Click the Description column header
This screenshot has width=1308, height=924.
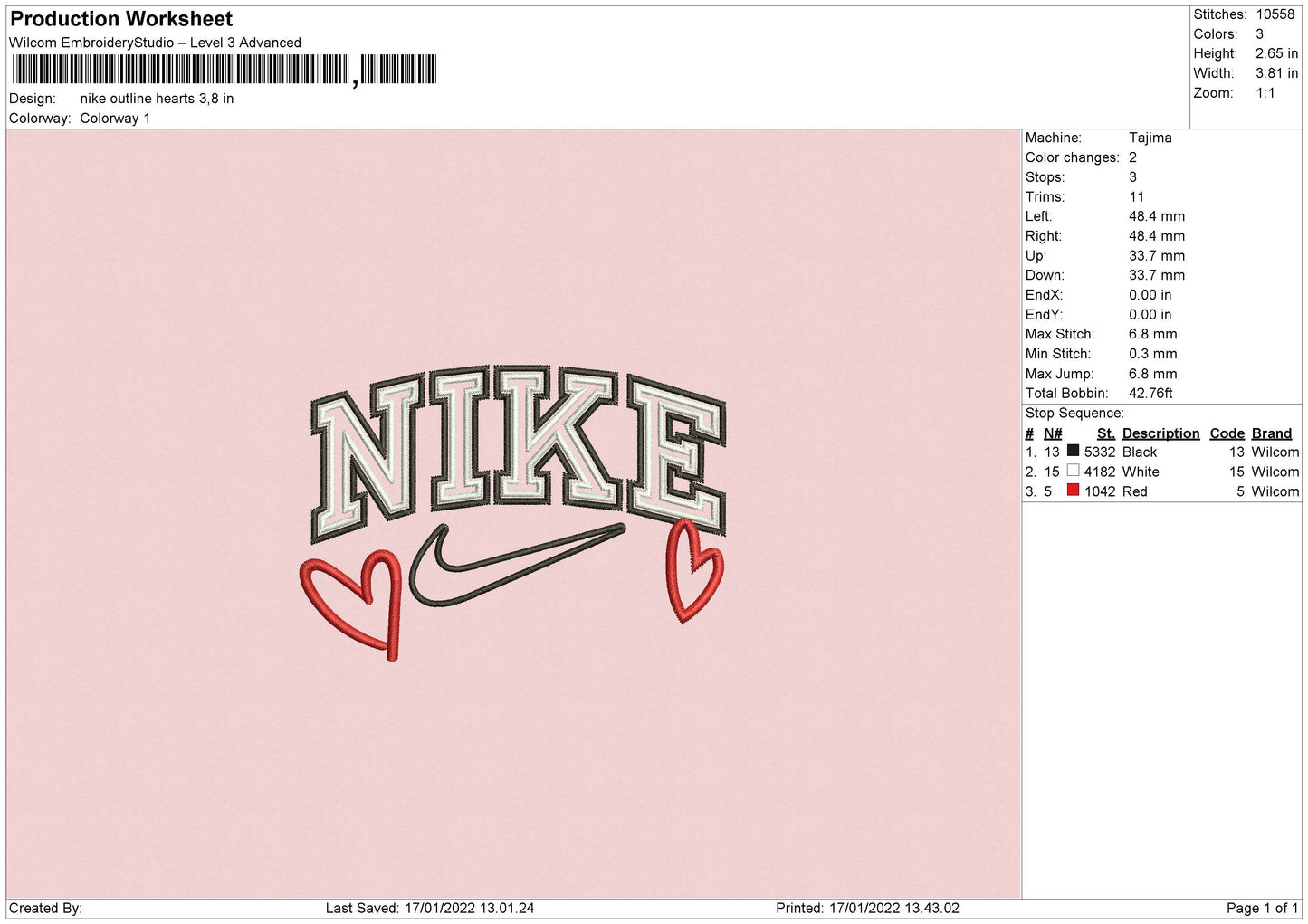pyautogui.click(x=1160, y=433)
